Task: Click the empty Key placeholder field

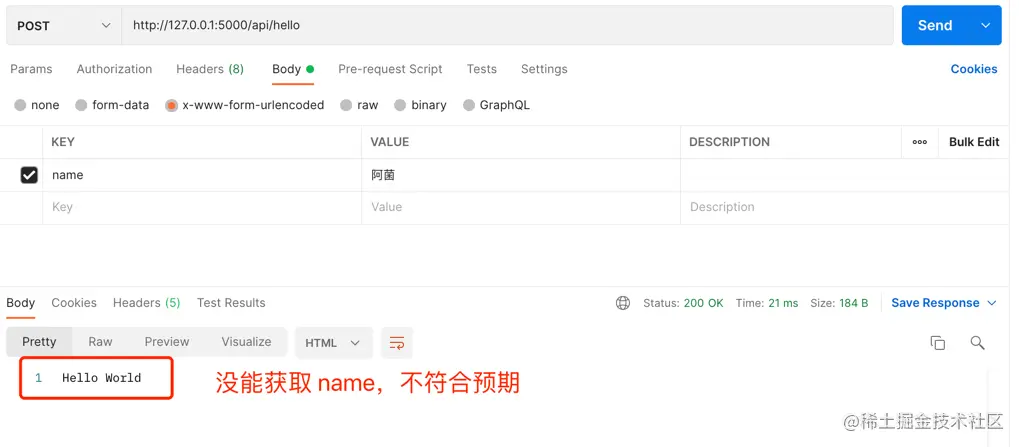Action: click(202, 207)
